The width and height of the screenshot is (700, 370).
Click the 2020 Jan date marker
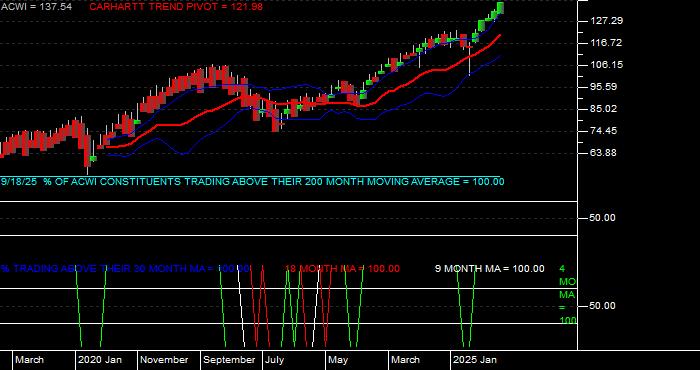coord(100,360)
